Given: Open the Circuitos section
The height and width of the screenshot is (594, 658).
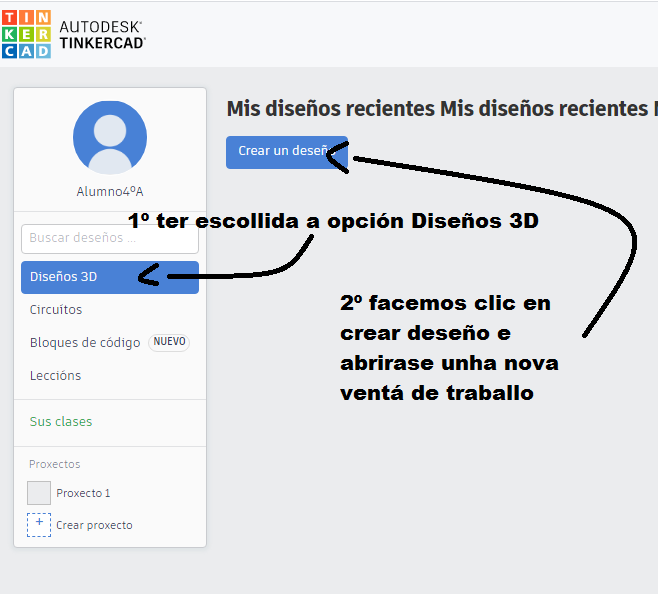Looking at the screenshot, I should tap(56, 310).
